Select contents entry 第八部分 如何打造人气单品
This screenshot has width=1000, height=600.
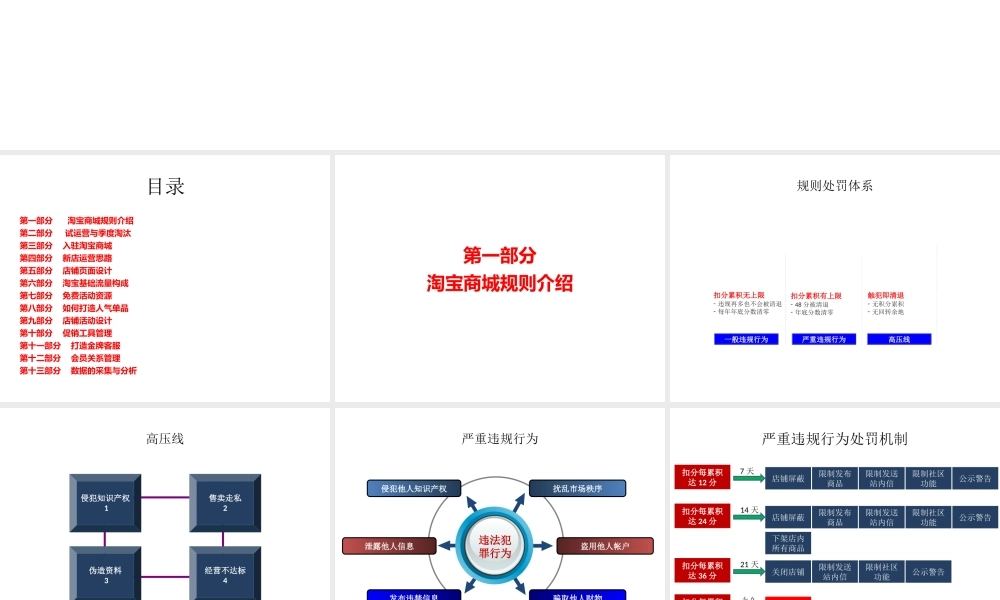(x=74, y=308)
